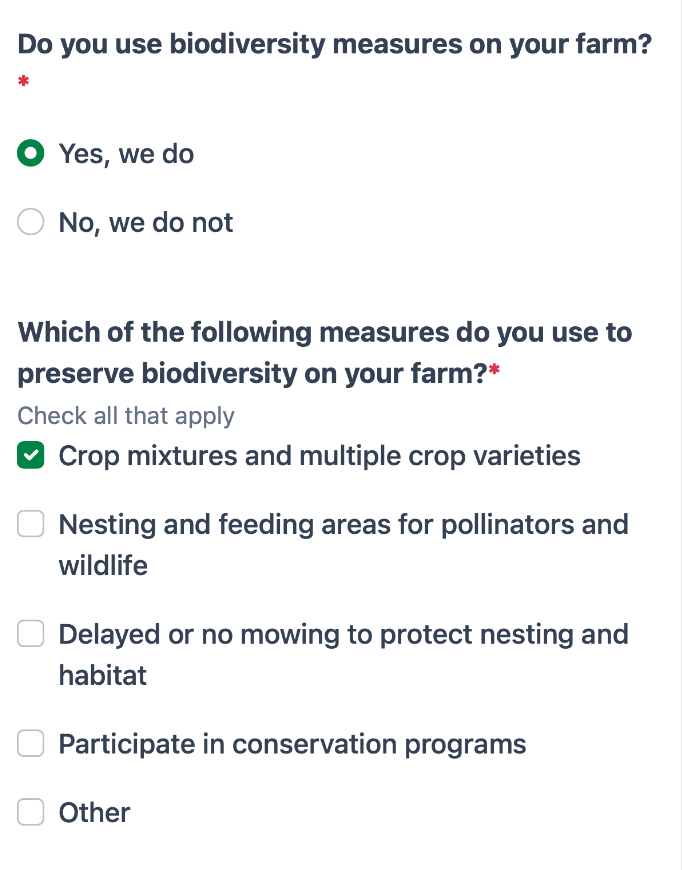Screen dimensions: 682x870
Task: Check the Nesting and feeding areas checkbox
Action: [31, 524]
